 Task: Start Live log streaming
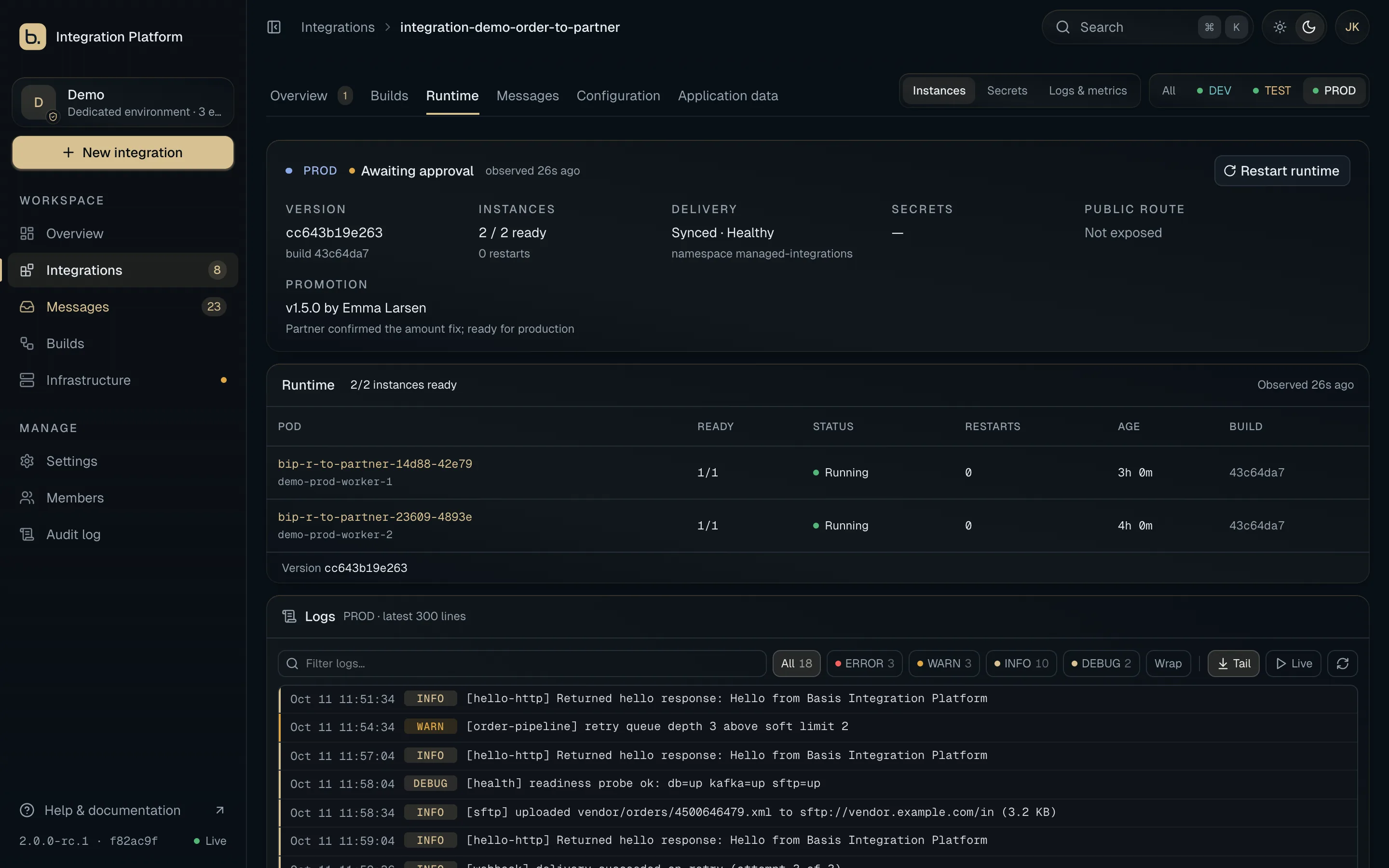tap(1294, 664)
